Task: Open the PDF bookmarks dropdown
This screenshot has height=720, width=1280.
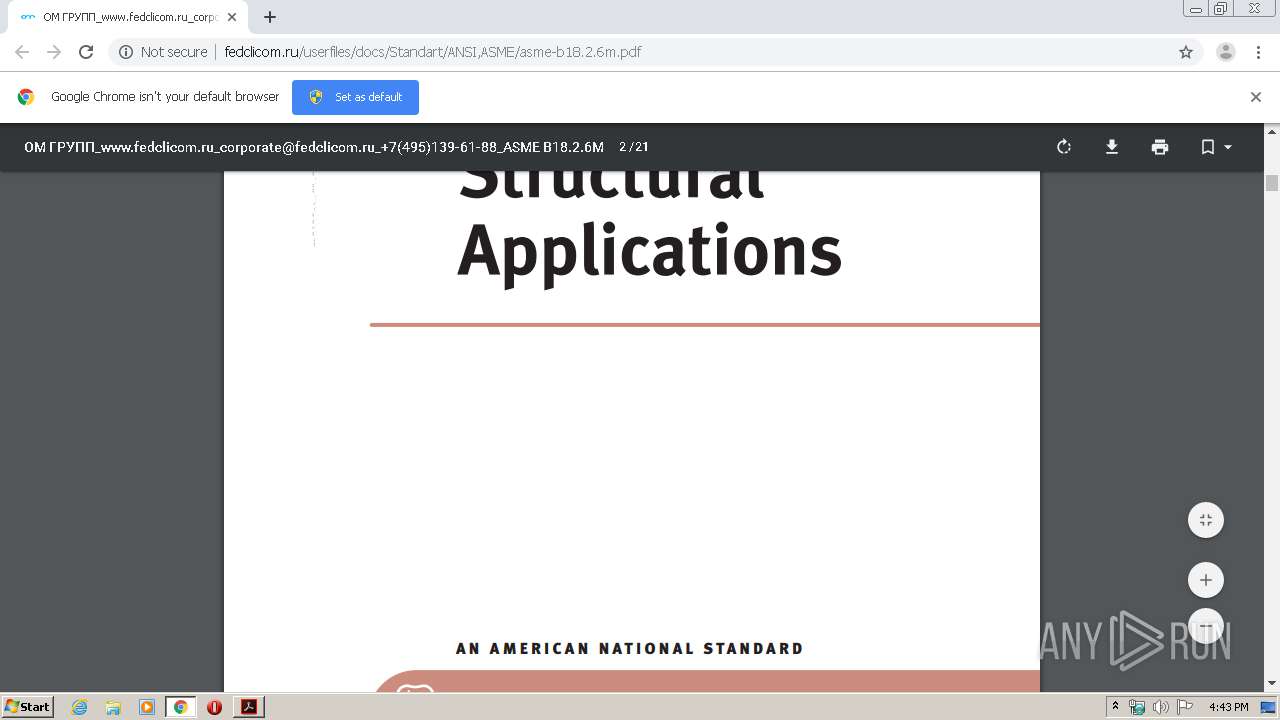Action: (1216, 147)
